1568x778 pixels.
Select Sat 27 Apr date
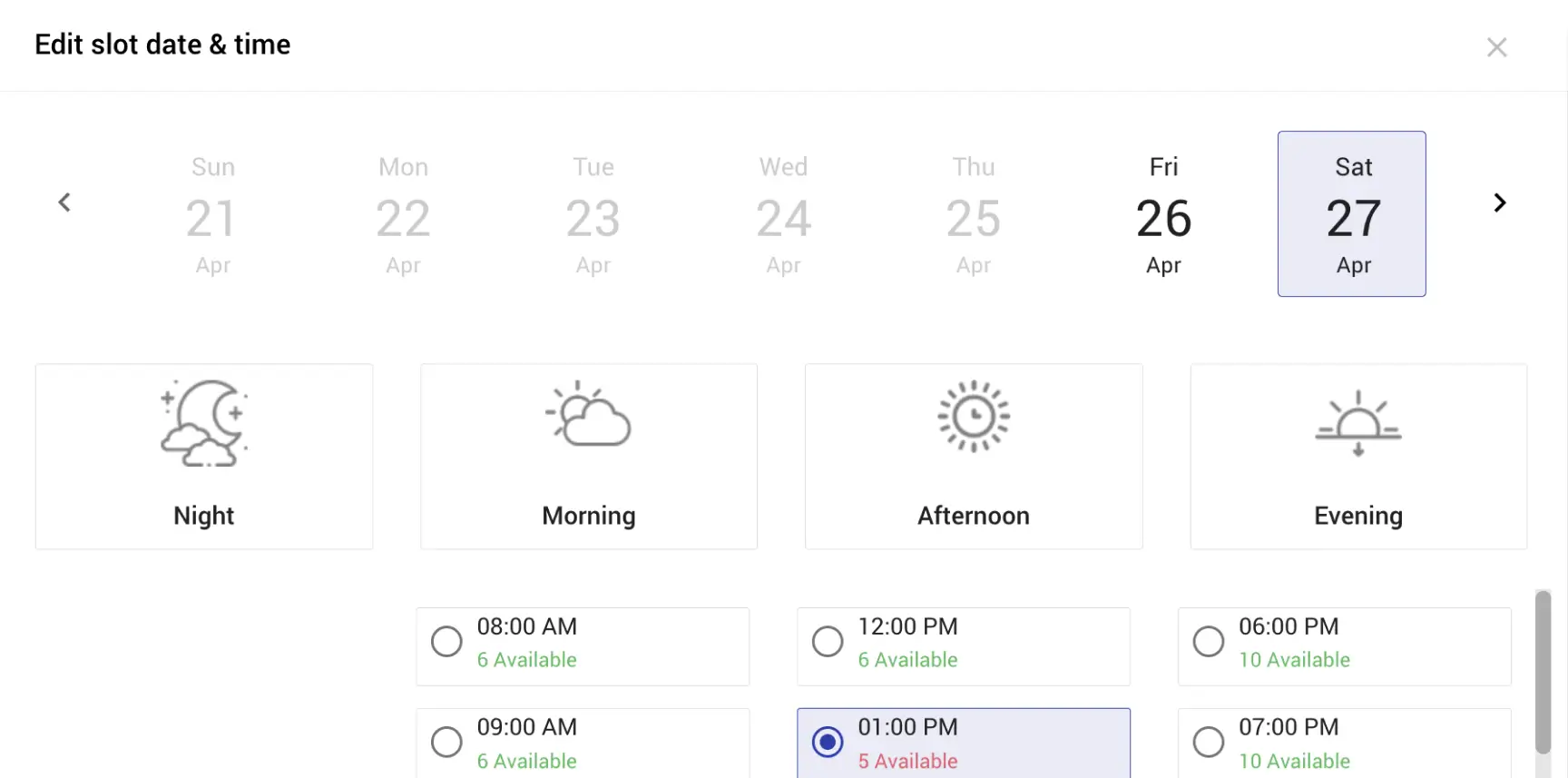(x=1352, y=215)
